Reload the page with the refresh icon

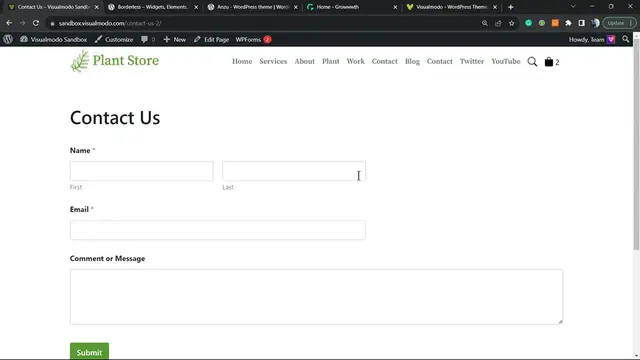[36, 23]
